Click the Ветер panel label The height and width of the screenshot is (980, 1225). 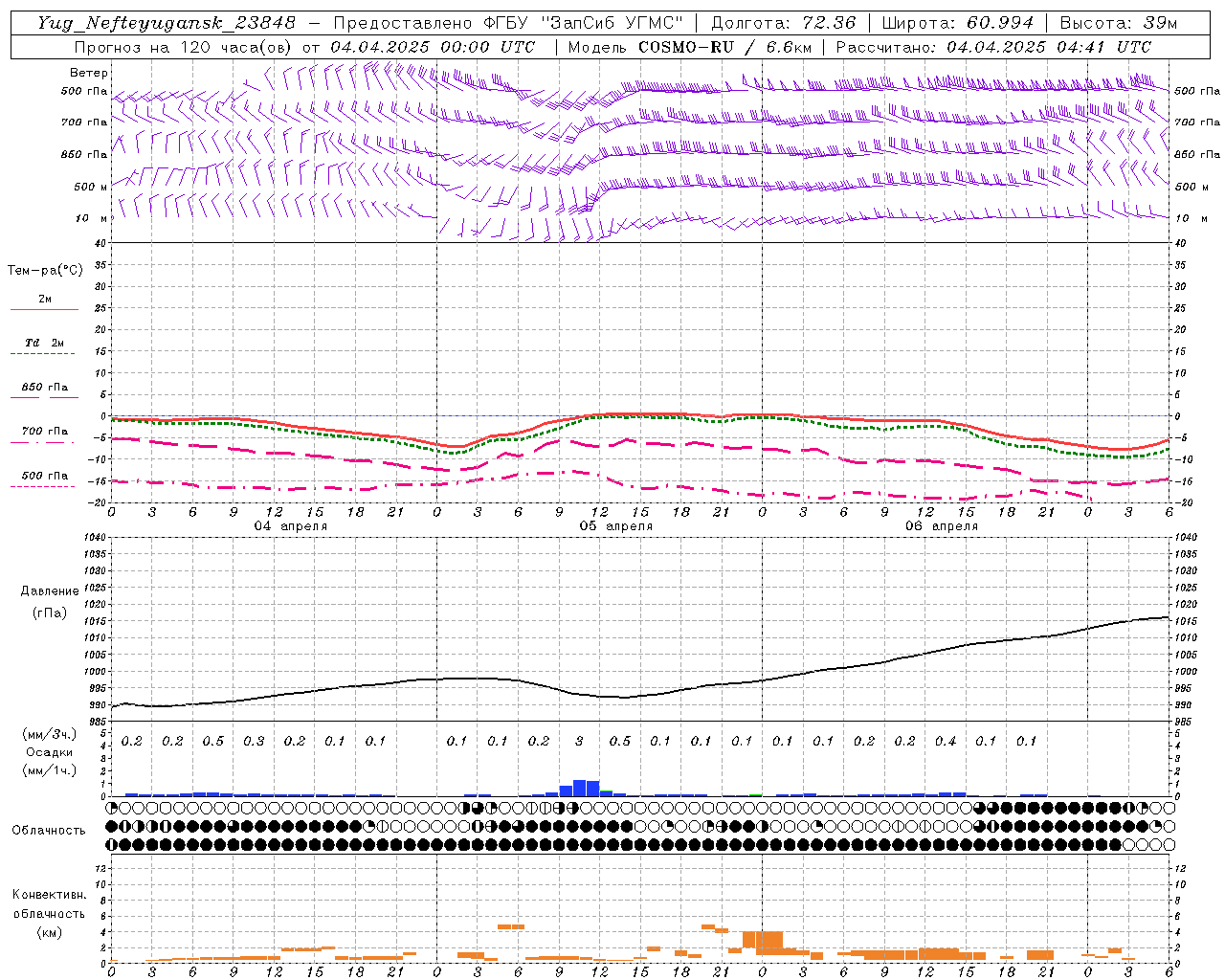[89, 73]
